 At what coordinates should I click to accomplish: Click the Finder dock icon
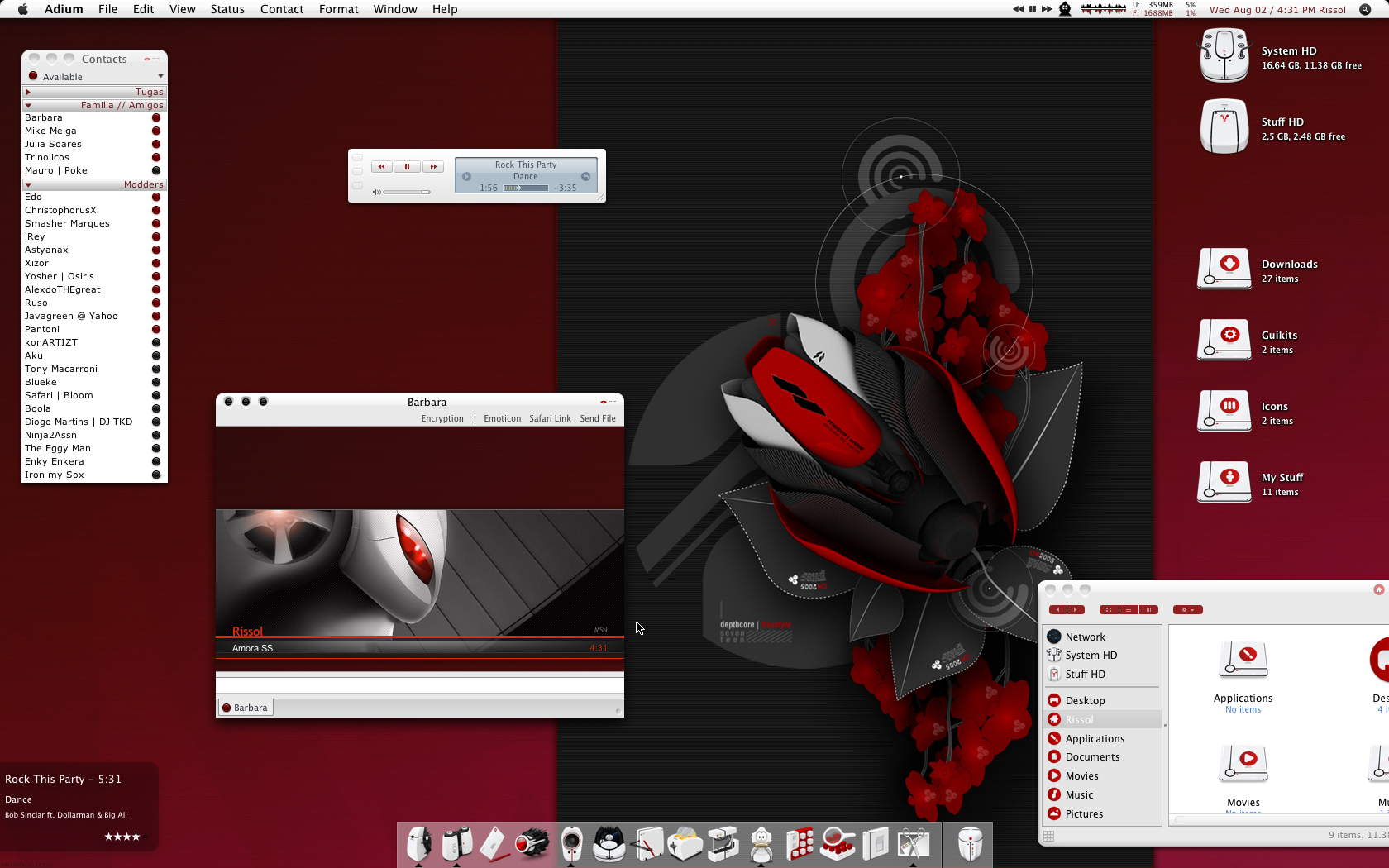point(419,844)
